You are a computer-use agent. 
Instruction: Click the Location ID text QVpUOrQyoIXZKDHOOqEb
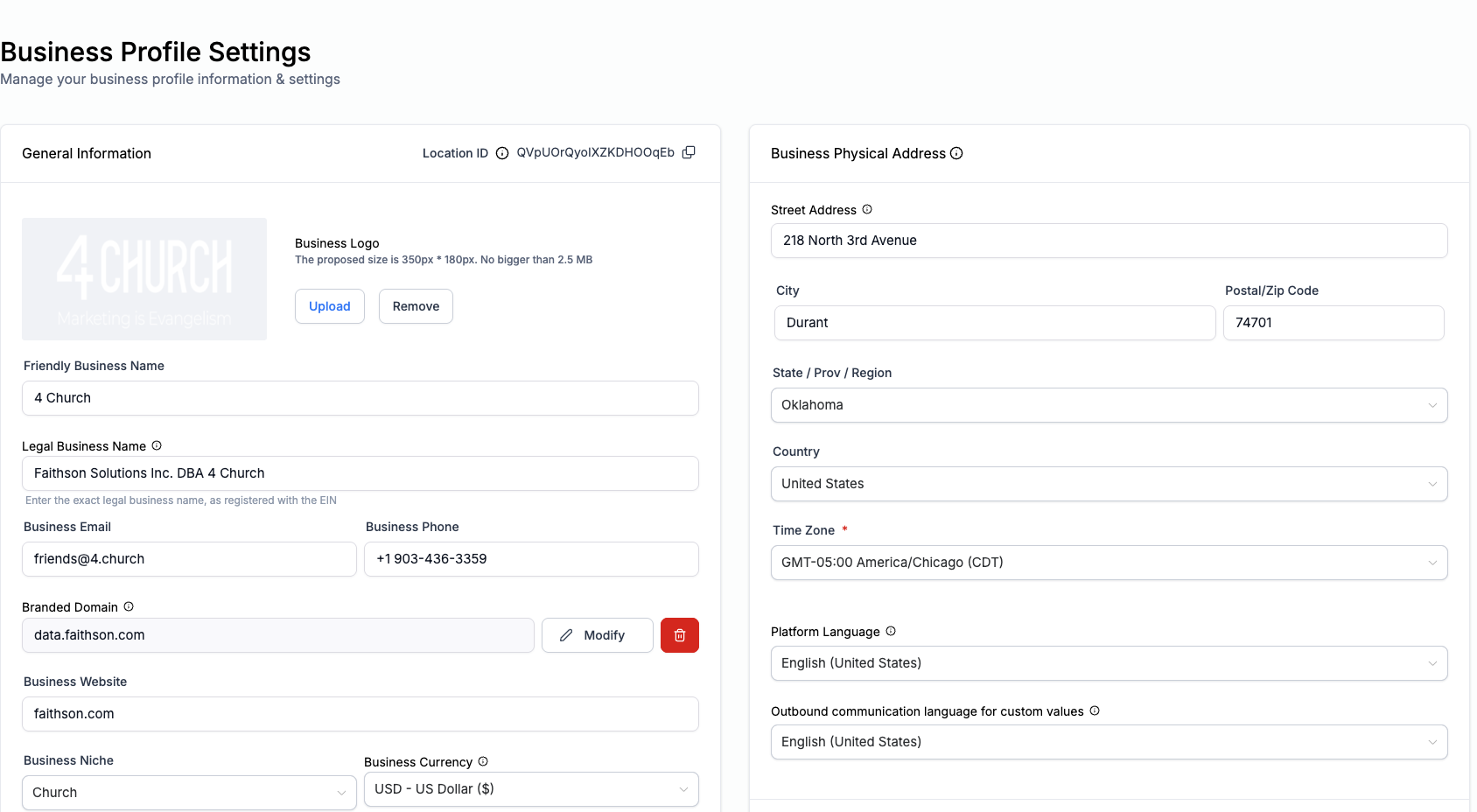tap(595, 152)
